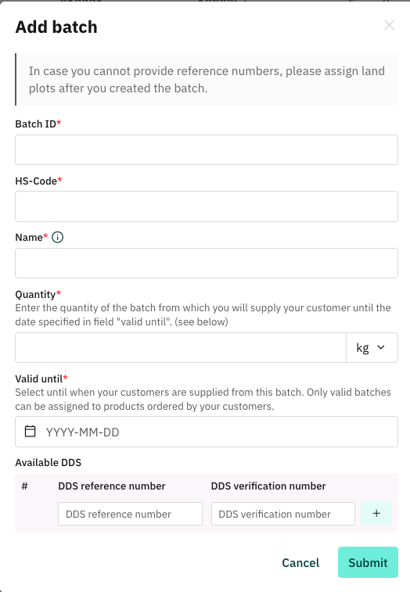
Task: Click the # column header
Action: tap(25, 486)
